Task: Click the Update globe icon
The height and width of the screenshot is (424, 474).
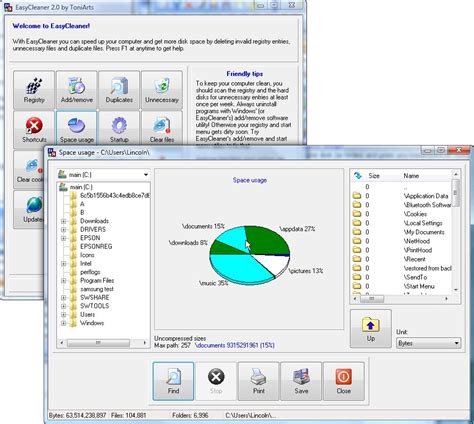Action: pyautogui.click(x=33, y=205)
